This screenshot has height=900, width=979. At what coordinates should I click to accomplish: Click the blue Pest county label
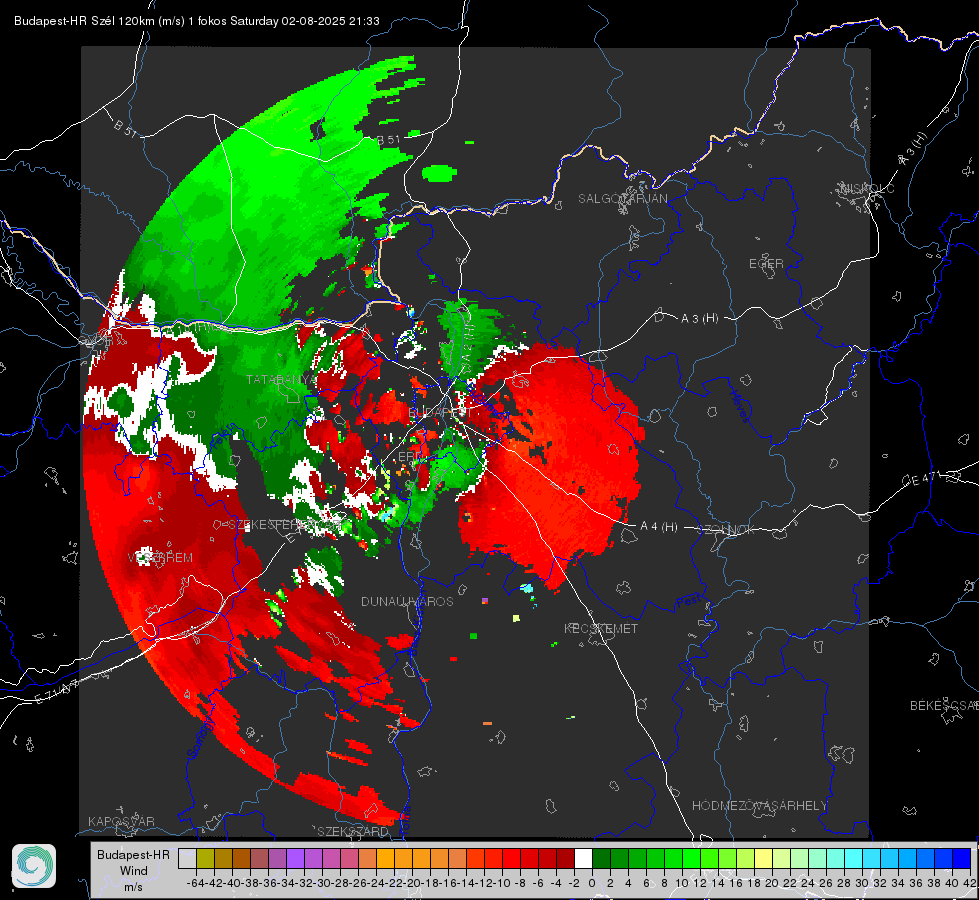click(x=688, y=601)
